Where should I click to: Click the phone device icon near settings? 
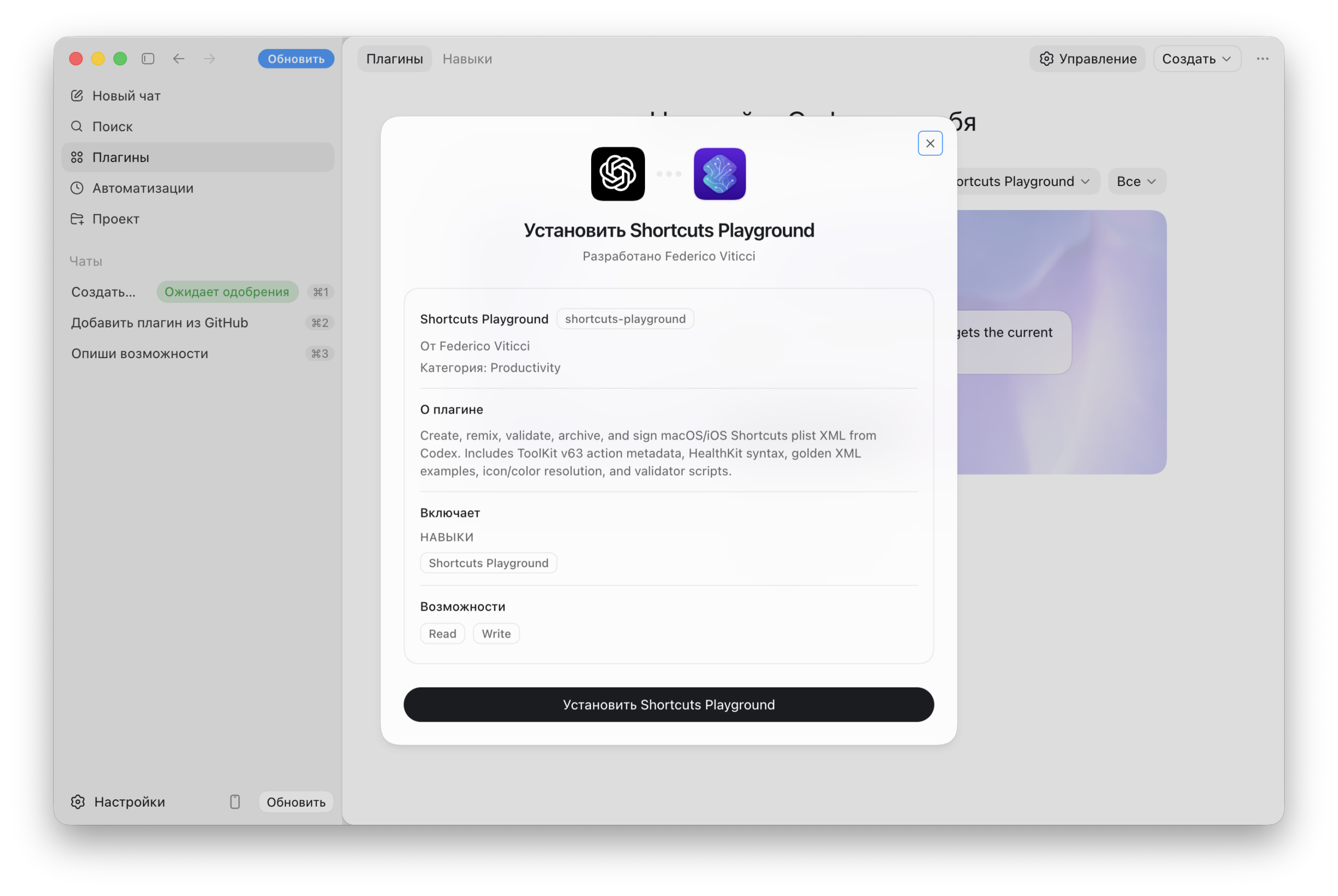point(235,802)
